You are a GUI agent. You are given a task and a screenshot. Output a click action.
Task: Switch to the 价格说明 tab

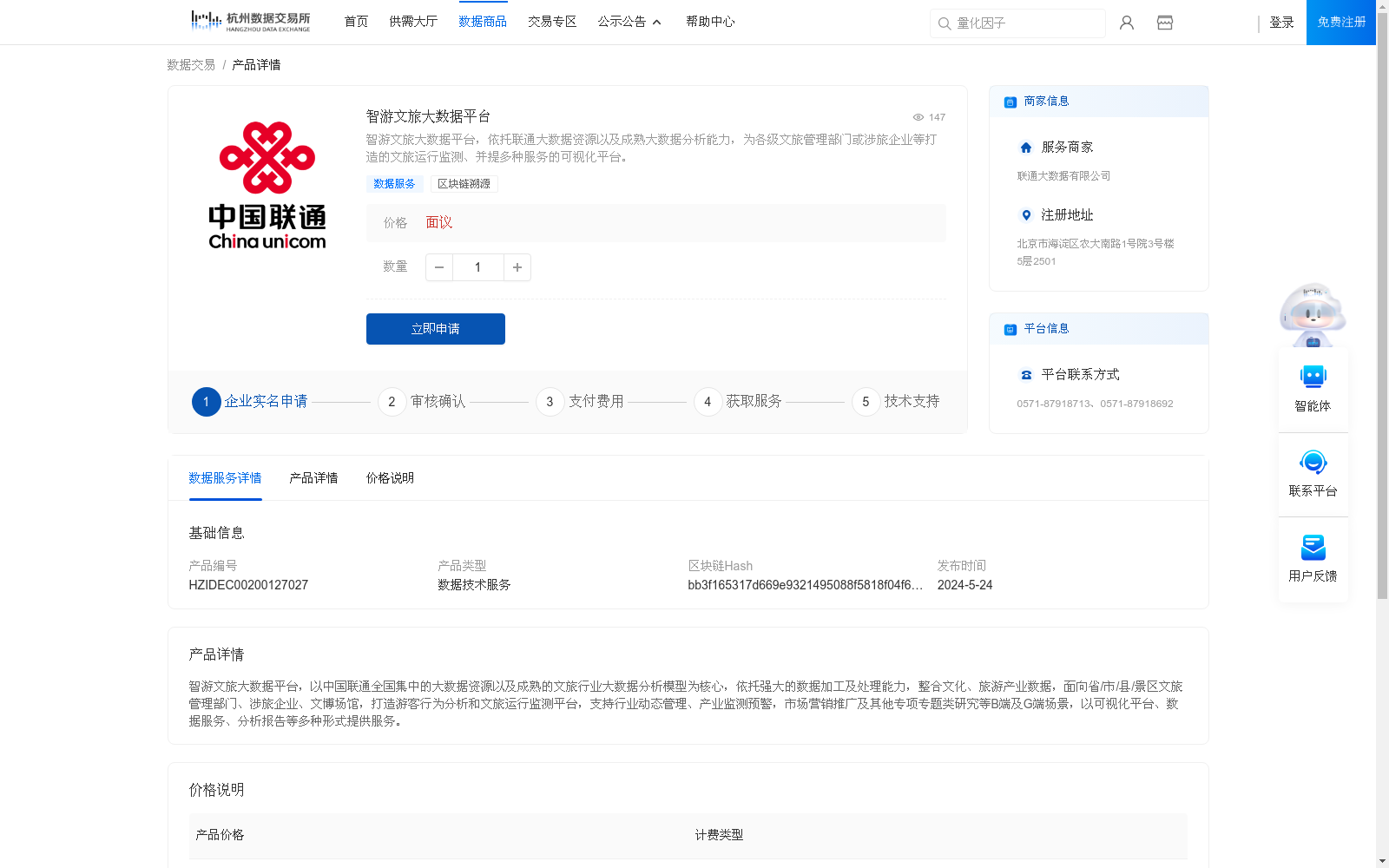click(390, 478)
